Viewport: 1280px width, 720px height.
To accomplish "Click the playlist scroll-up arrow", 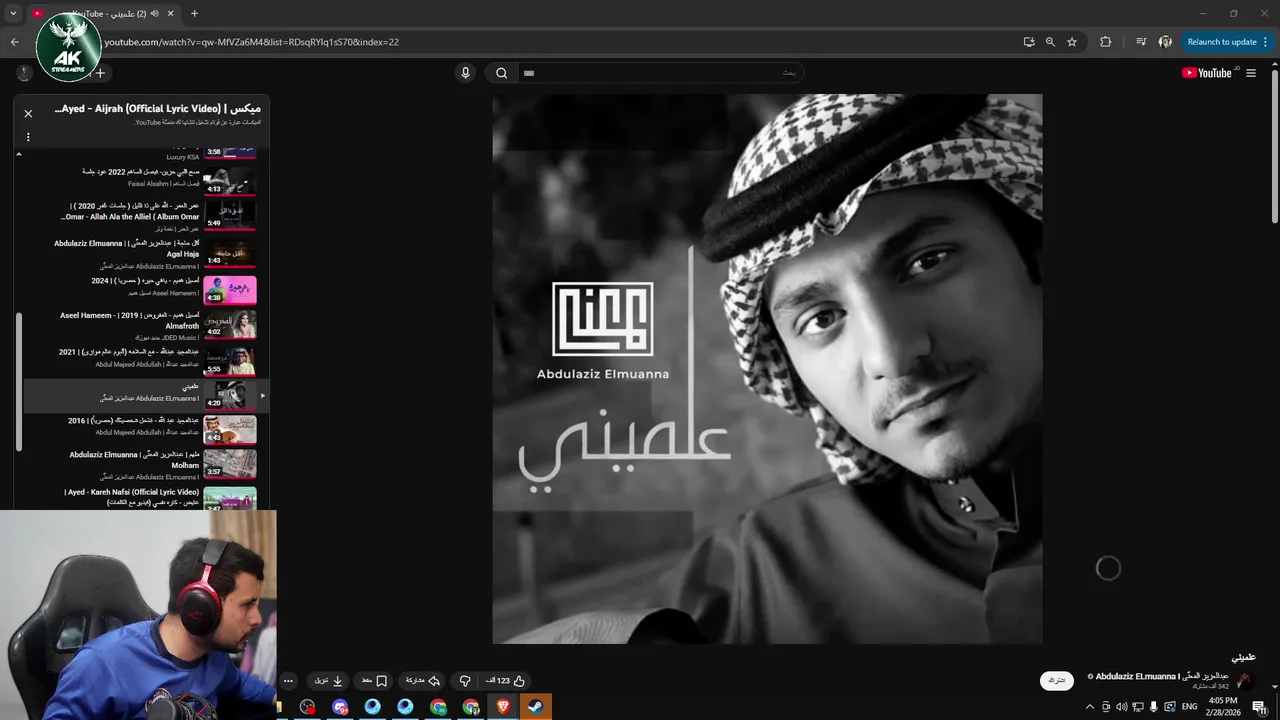I will point(19,154).
